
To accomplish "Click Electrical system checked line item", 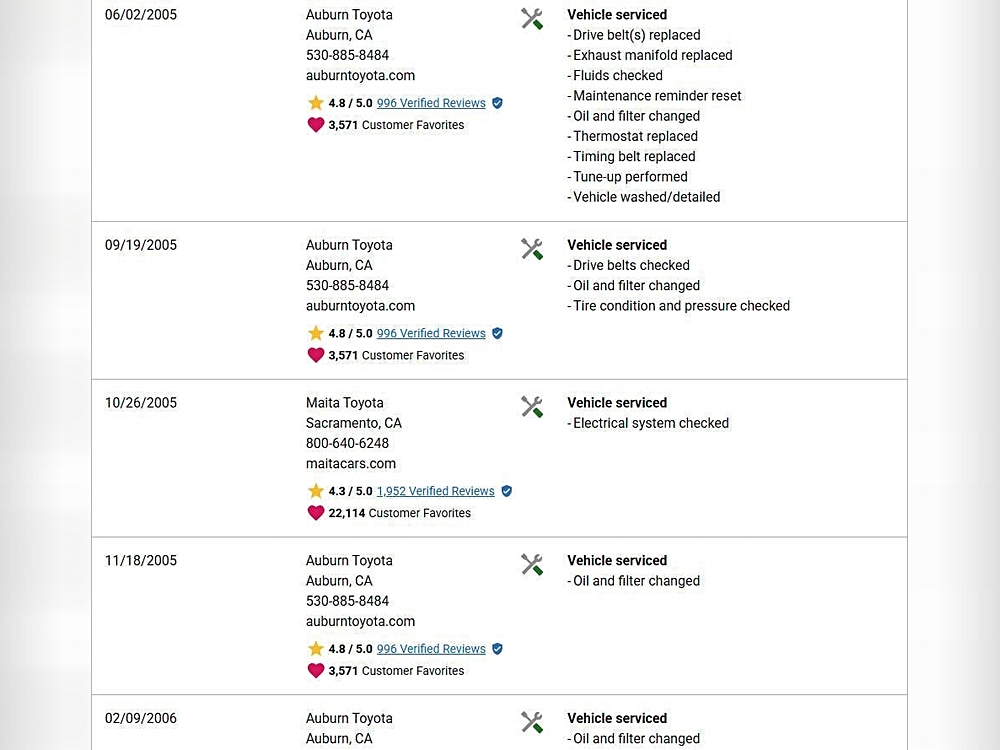I will tap(650, 423).
